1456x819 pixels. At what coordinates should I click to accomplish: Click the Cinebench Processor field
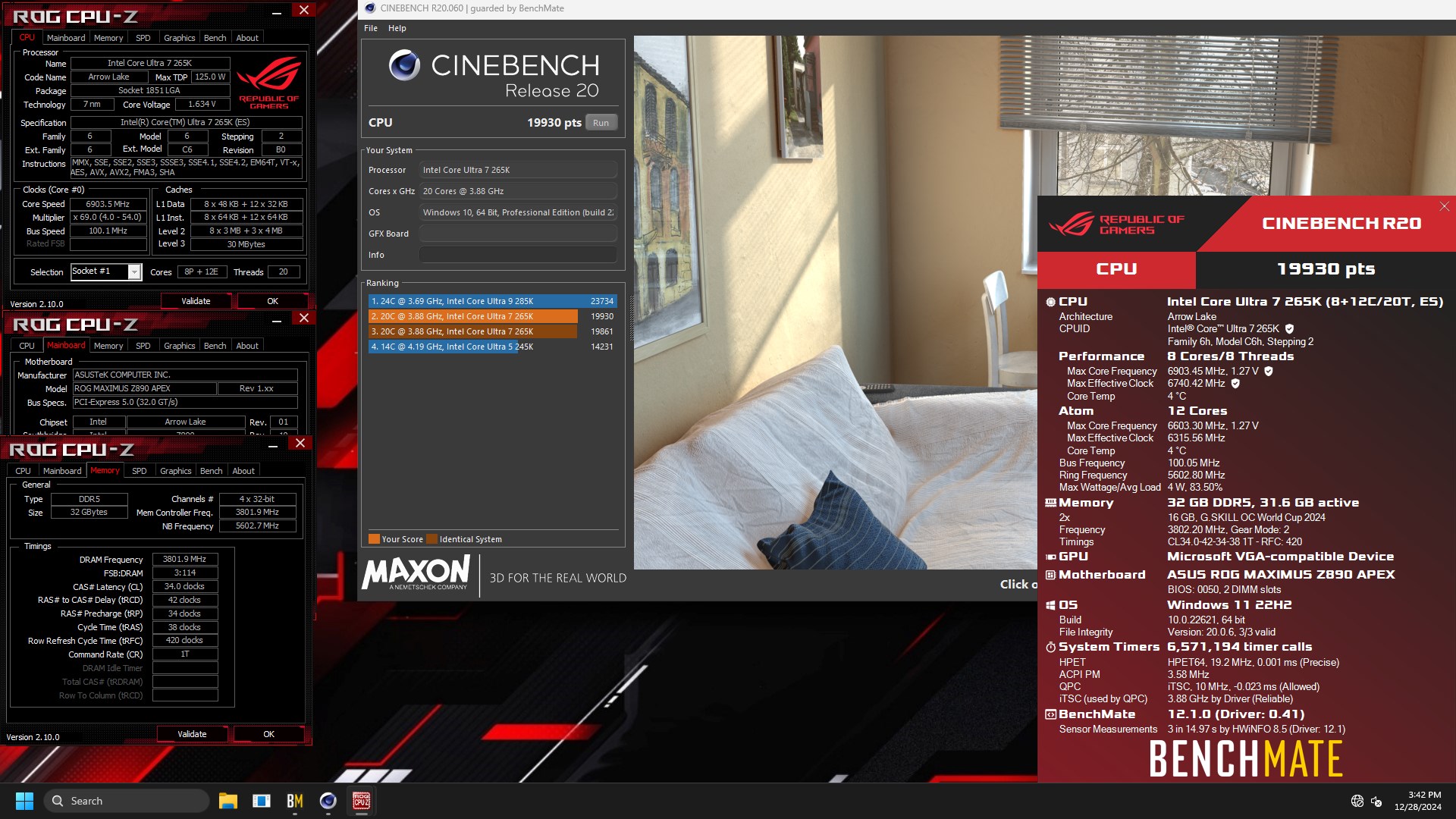click(518, 170)
